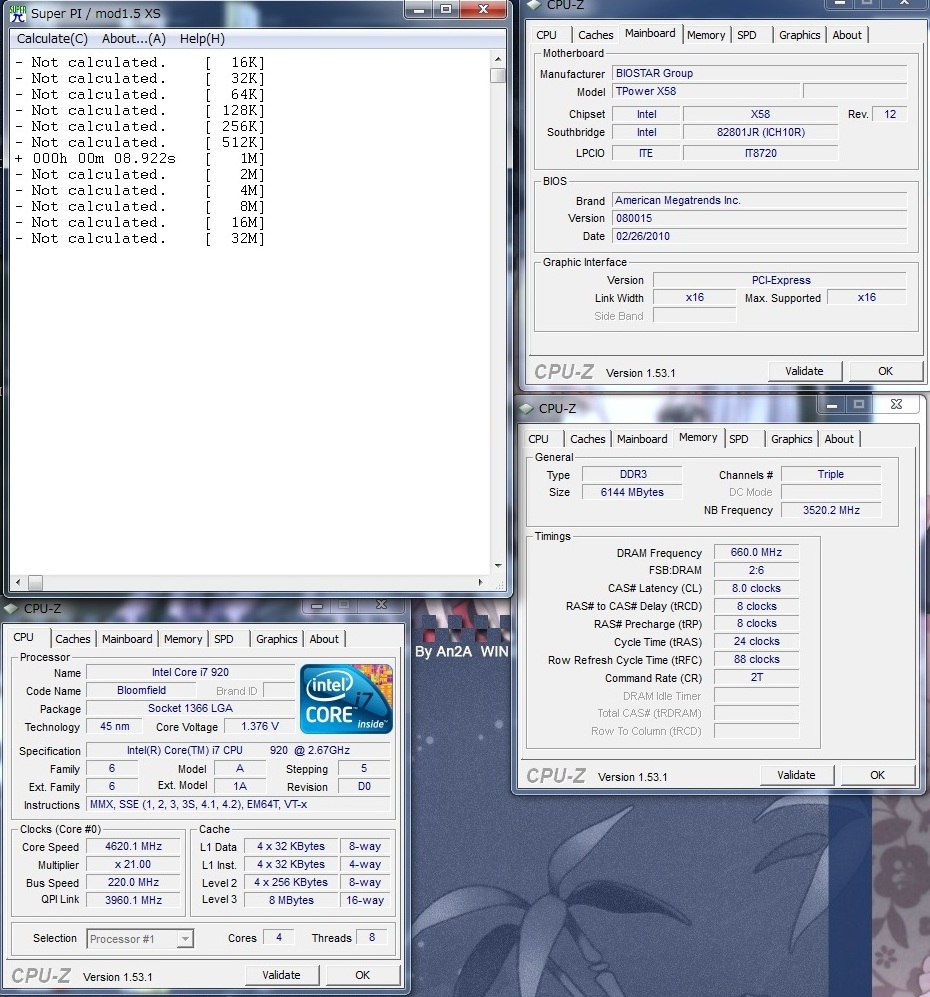Click the Super PI vertical scrollbar down arrow
The width and height of the screenshot is (930, 997).
coord(498,565)
